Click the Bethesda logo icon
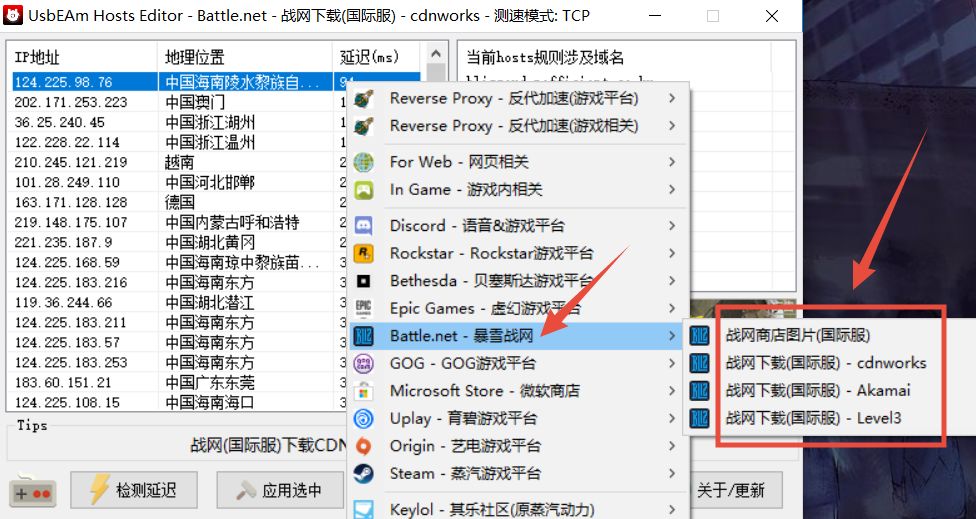This screenshot has height=519, width=976. pyautogui.click(x=364, y=281)
